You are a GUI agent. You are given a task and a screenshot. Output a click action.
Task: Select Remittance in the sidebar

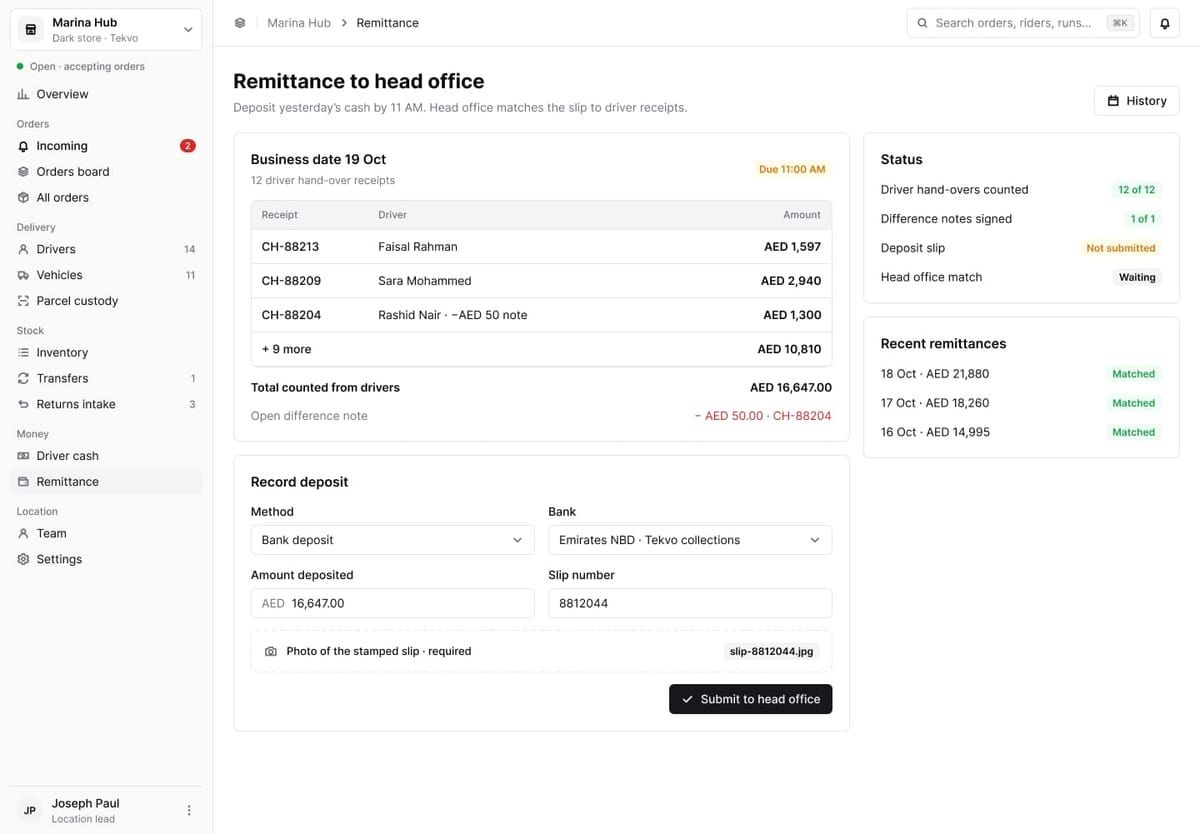coord(106,482)
